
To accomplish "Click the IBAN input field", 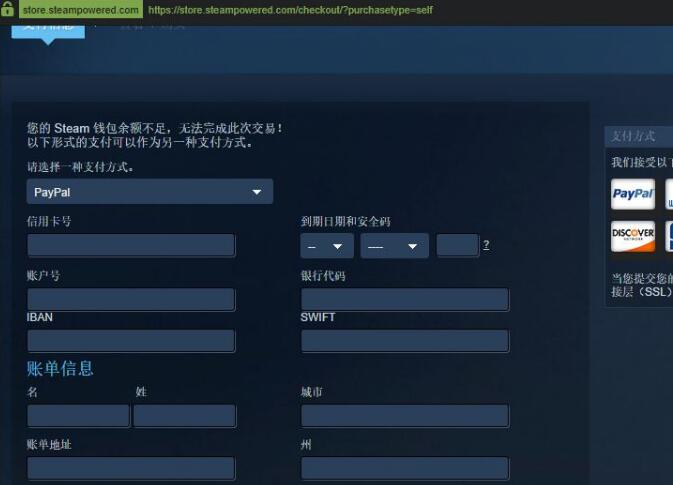I will (131, 341).
